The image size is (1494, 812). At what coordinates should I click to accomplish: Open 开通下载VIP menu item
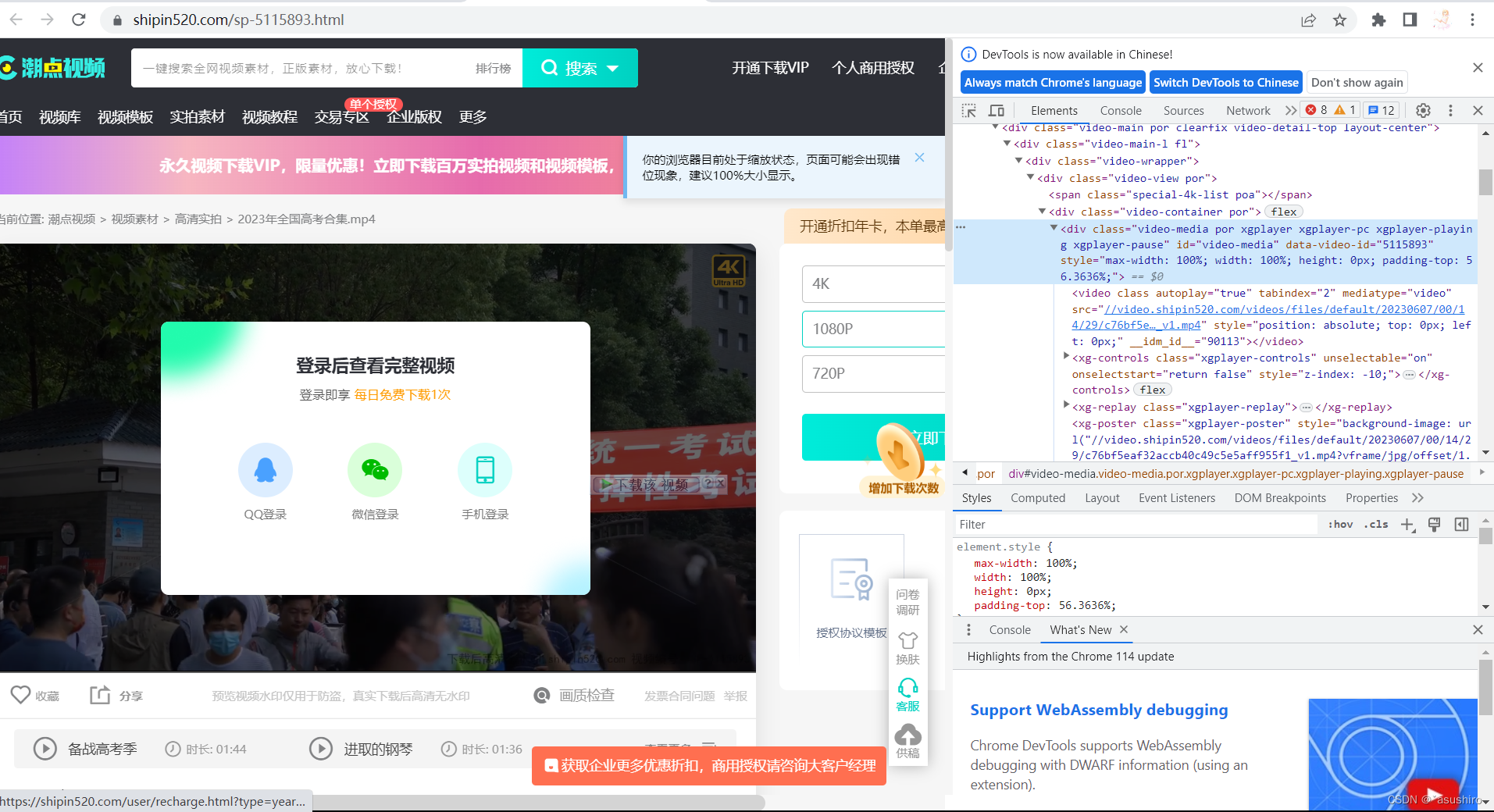click(770, 68)
